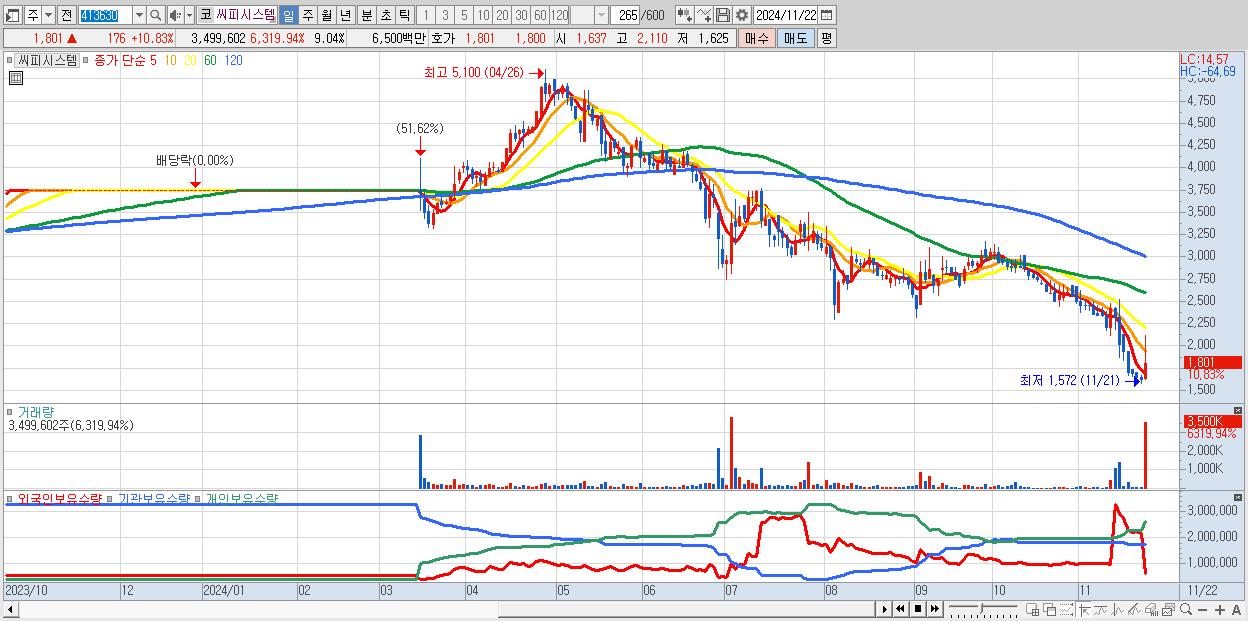Click the stock search magnifier icon
Image resolution: width=1248 pixels, height=621 pixels.
click(x=155, y=15)
